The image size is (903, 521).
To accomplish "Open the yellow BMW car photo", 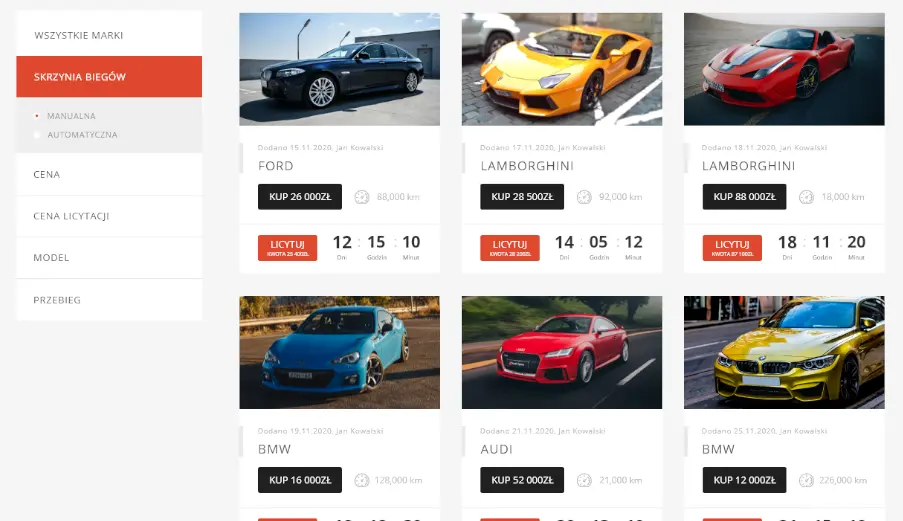I will 784,352.
